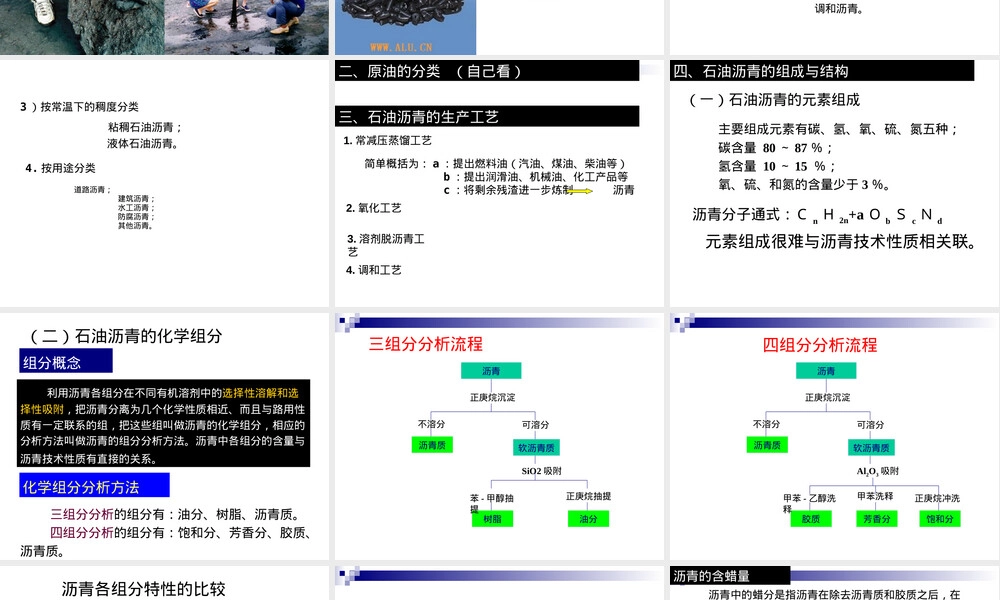Click the blue '化学组分分析方法' label box
The height and width of the screenshot is (600, 1000).
[x=94, y=485]
